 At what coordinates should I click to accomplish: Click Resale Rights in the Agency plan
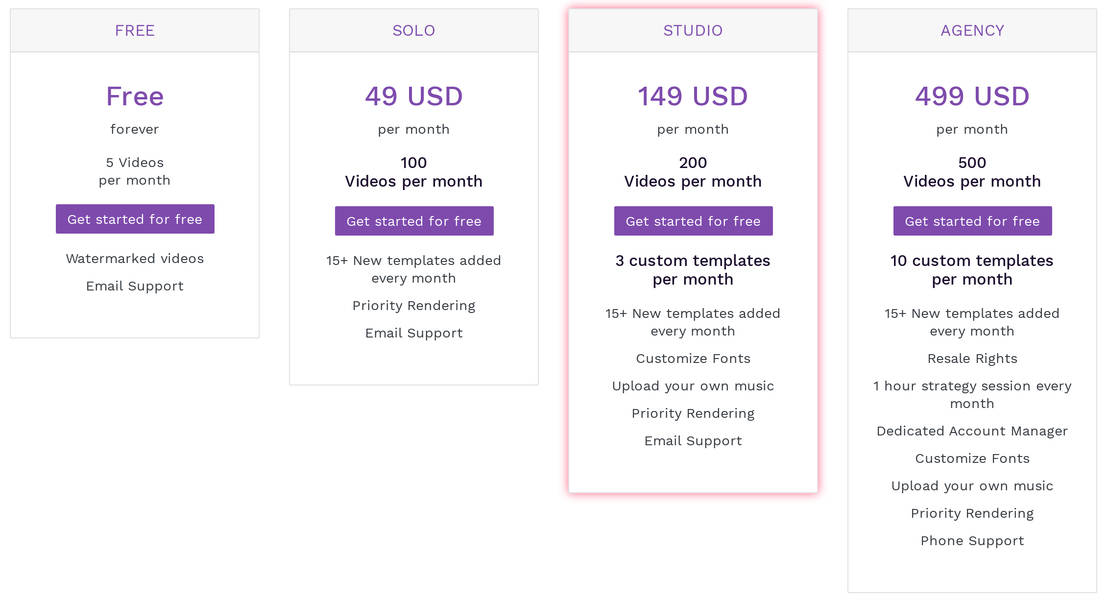click(x=972, y=358)
